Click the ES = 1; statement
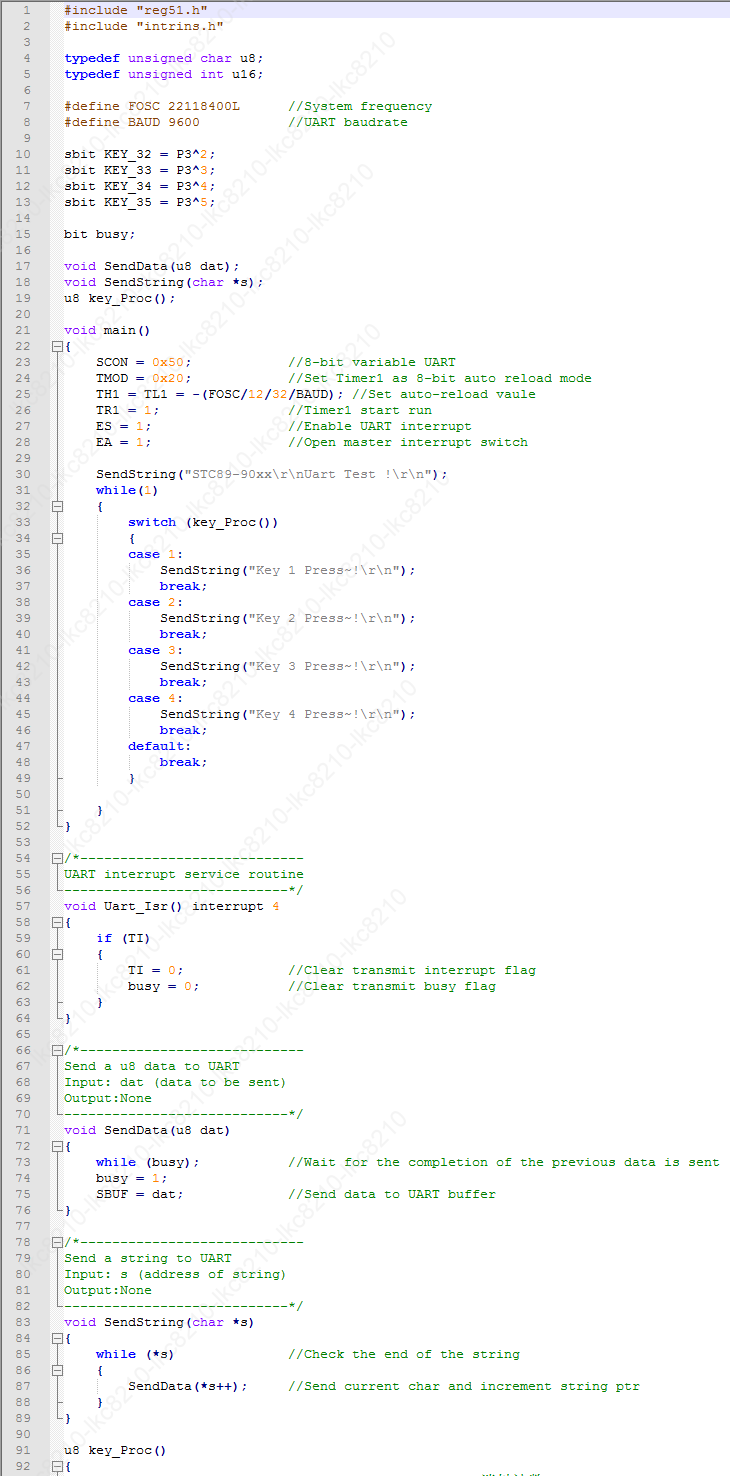Viewport: 730px width, 1476px height. (124, 426)
